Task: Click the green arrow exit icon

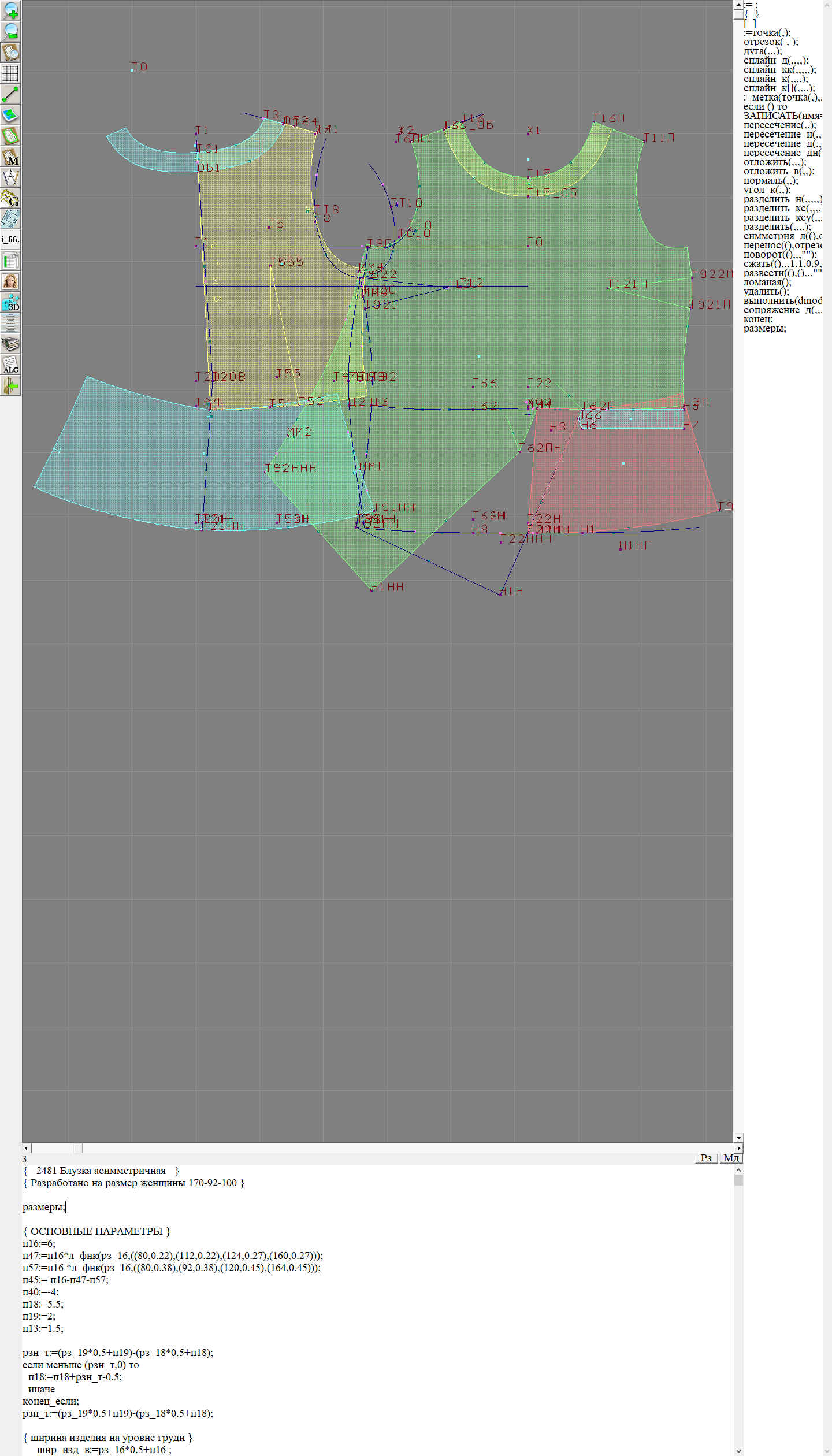Action: click(x=10, y=385)
